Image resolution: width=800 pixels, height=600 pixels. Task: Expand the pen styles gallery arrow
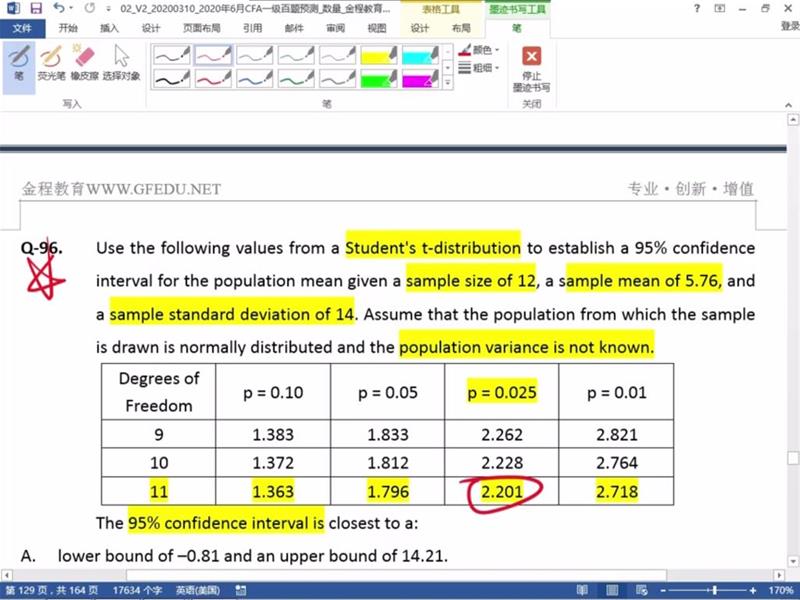(448, 84)
